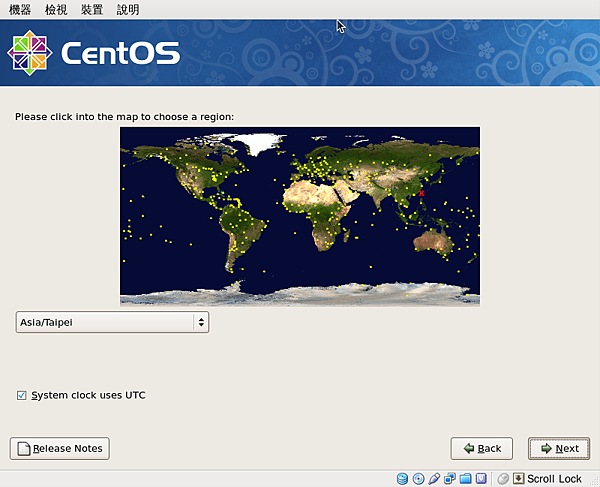Click the window resize grip at corner
Viewport: 600px width, 487px height.
(595, 482)
